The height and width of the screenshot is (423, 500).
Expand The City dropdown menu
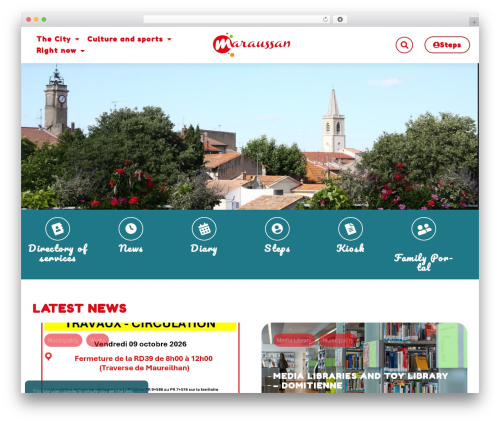58,39
